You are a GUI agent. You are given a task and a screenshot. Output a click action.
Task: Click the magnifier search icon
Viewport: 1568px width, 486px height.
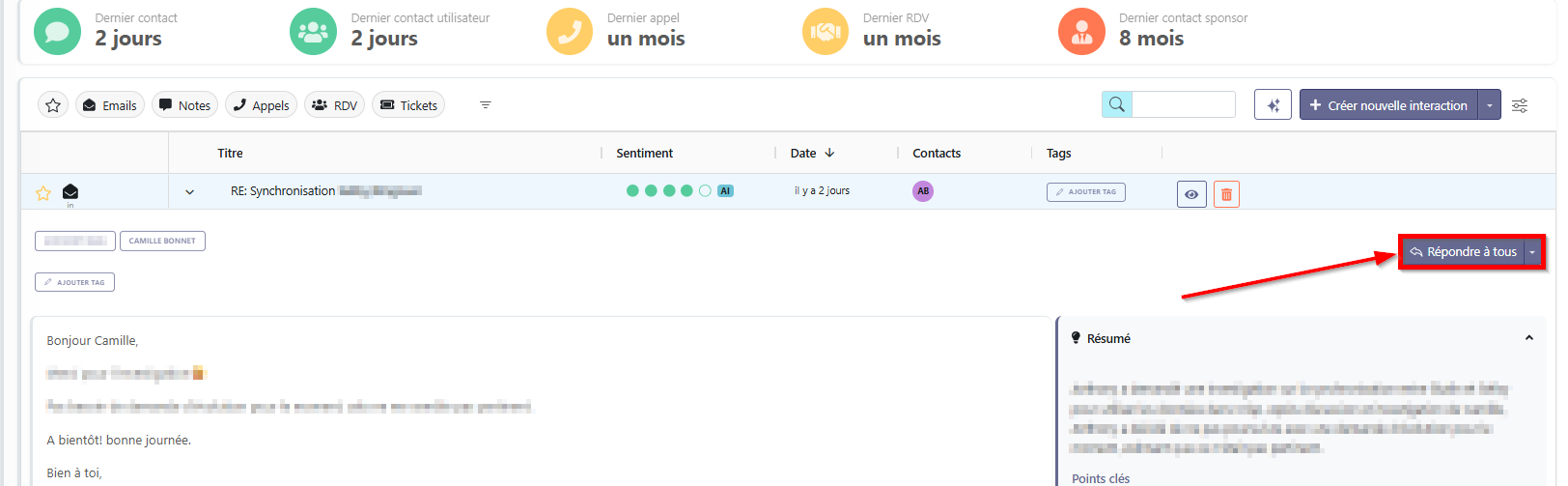(1117, 104)
